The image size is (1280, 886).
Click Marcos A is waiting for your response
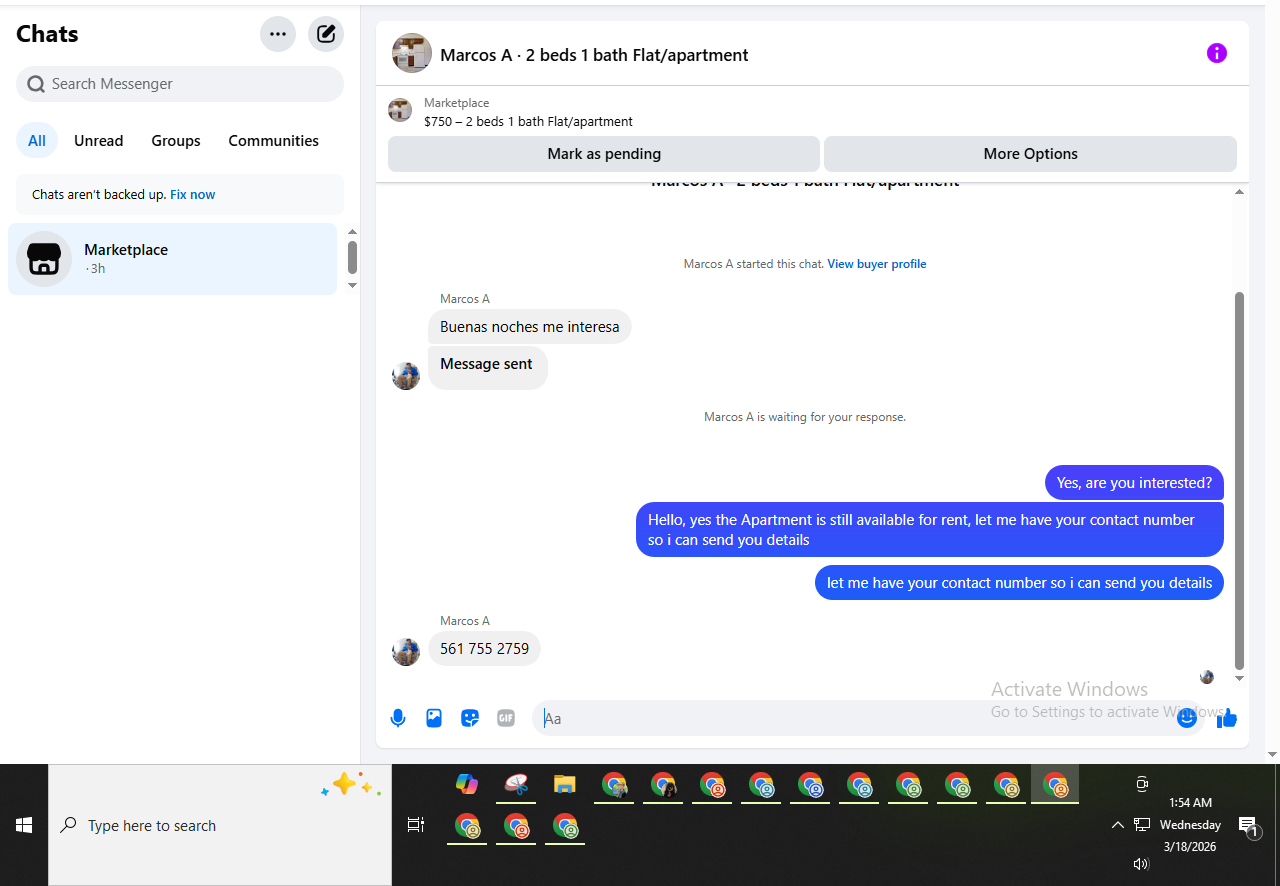pos(805,417)
